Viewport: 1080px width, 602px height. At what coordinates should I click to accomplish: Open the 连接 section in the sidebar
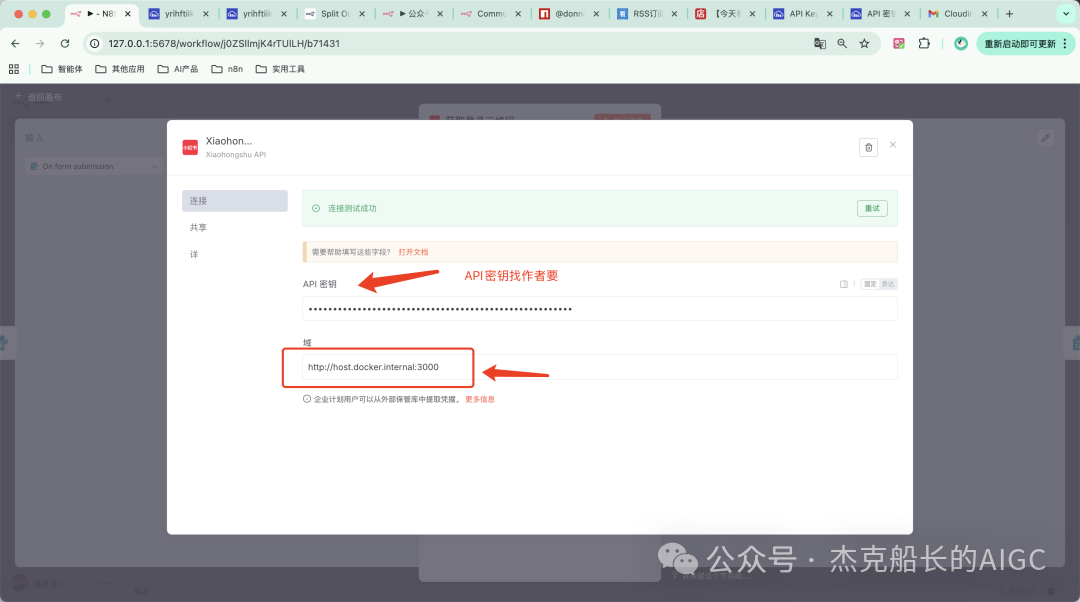point(235,201)
